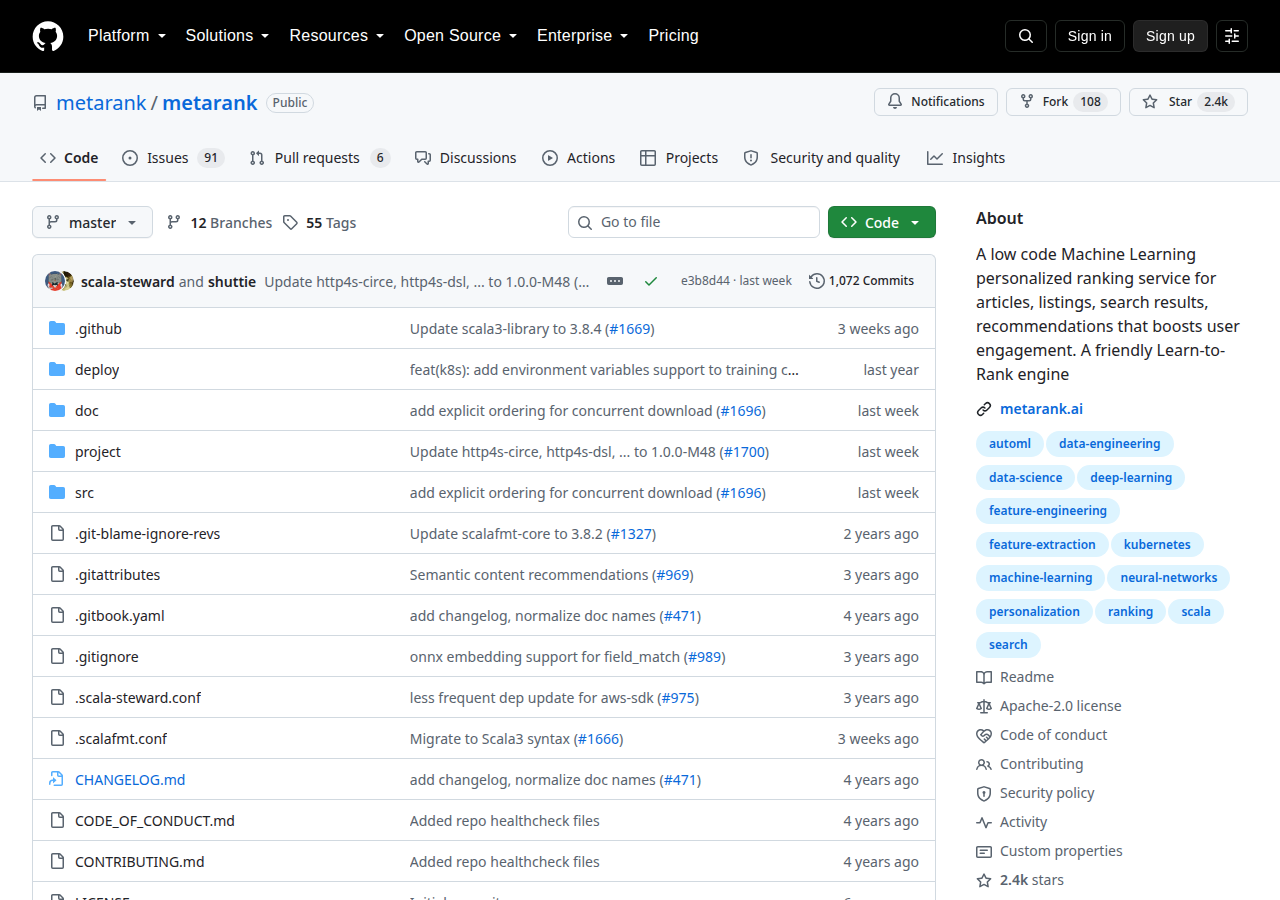Click the tags icon next to 55 Tags
Screen dimensions: 1280x900
pos(290,223)
